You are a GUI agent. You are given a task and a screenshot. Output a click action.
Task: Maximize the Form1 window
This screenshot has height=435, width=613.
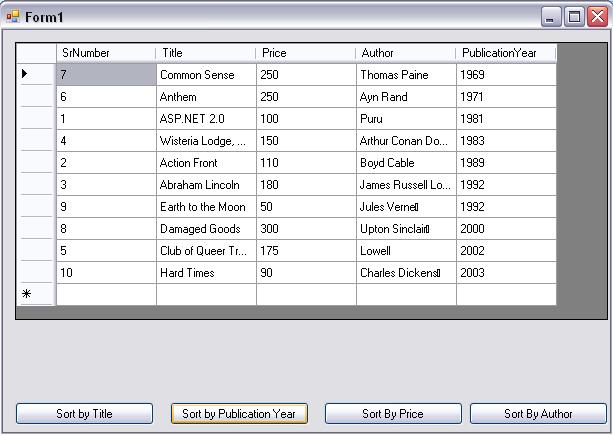tap(574, 17)
